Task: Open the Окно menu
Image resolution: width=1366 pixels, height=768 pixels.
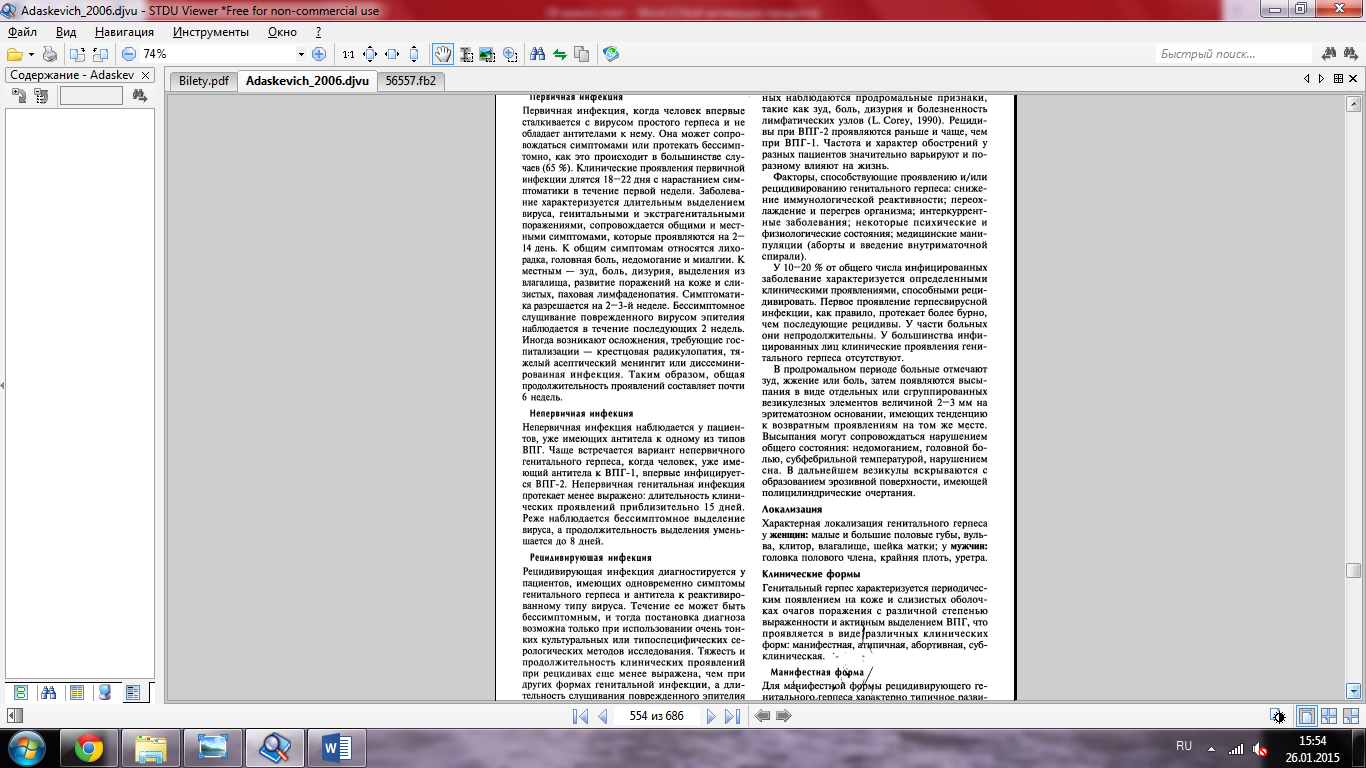Action: coord(282,31)
